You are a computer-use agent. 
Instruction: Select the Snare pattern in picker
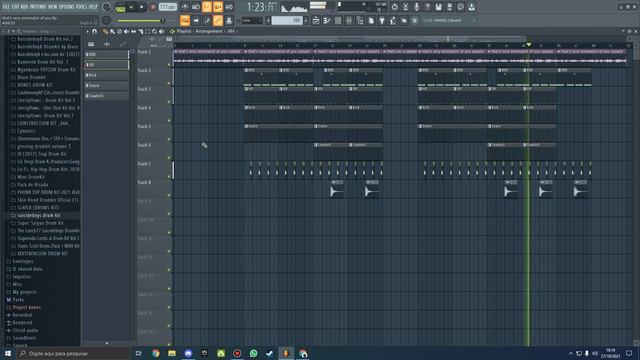click(x=107, y=86)
